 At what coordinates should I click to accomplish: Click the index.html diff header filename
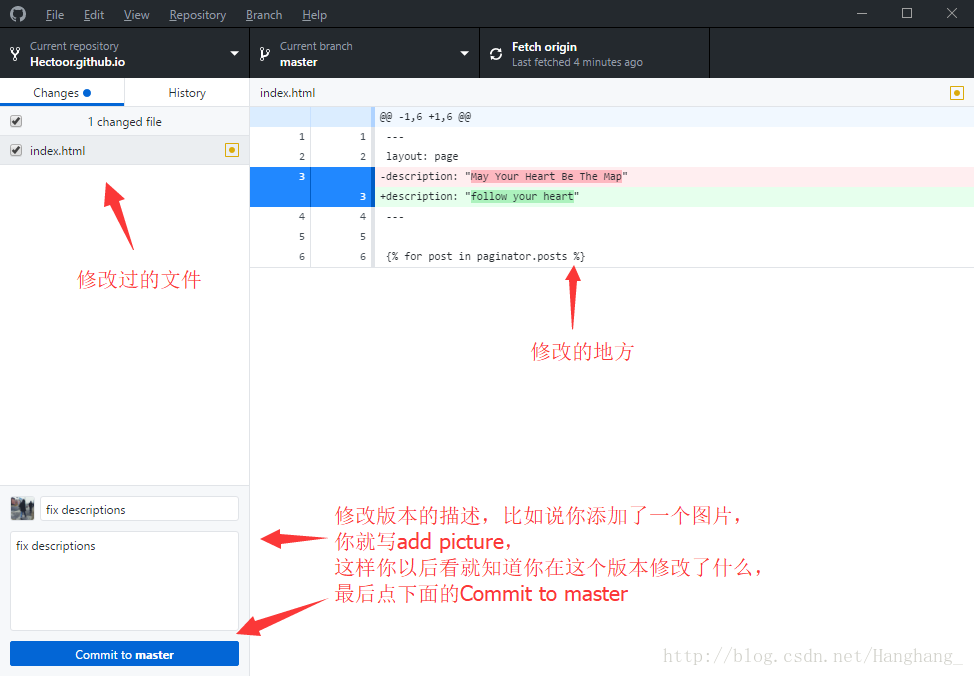288,93
